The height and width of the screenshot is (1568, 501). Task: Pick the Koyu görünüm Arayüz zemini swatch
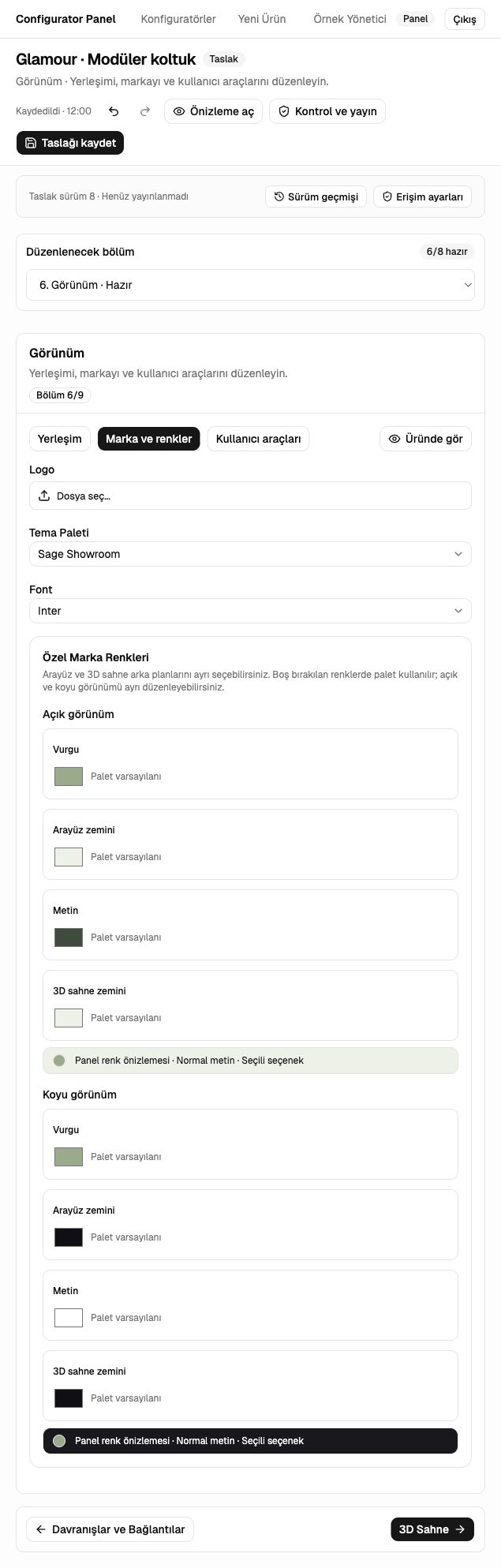[69, 1237]
